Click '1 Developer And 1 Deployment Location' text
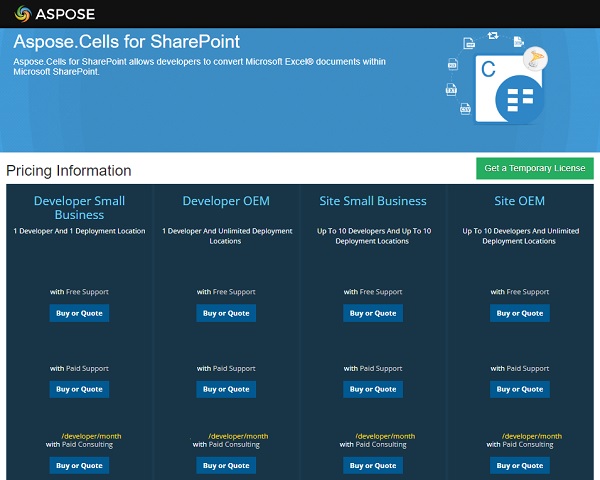This screenshot has width=600, height=480. [x=79, y=231]
